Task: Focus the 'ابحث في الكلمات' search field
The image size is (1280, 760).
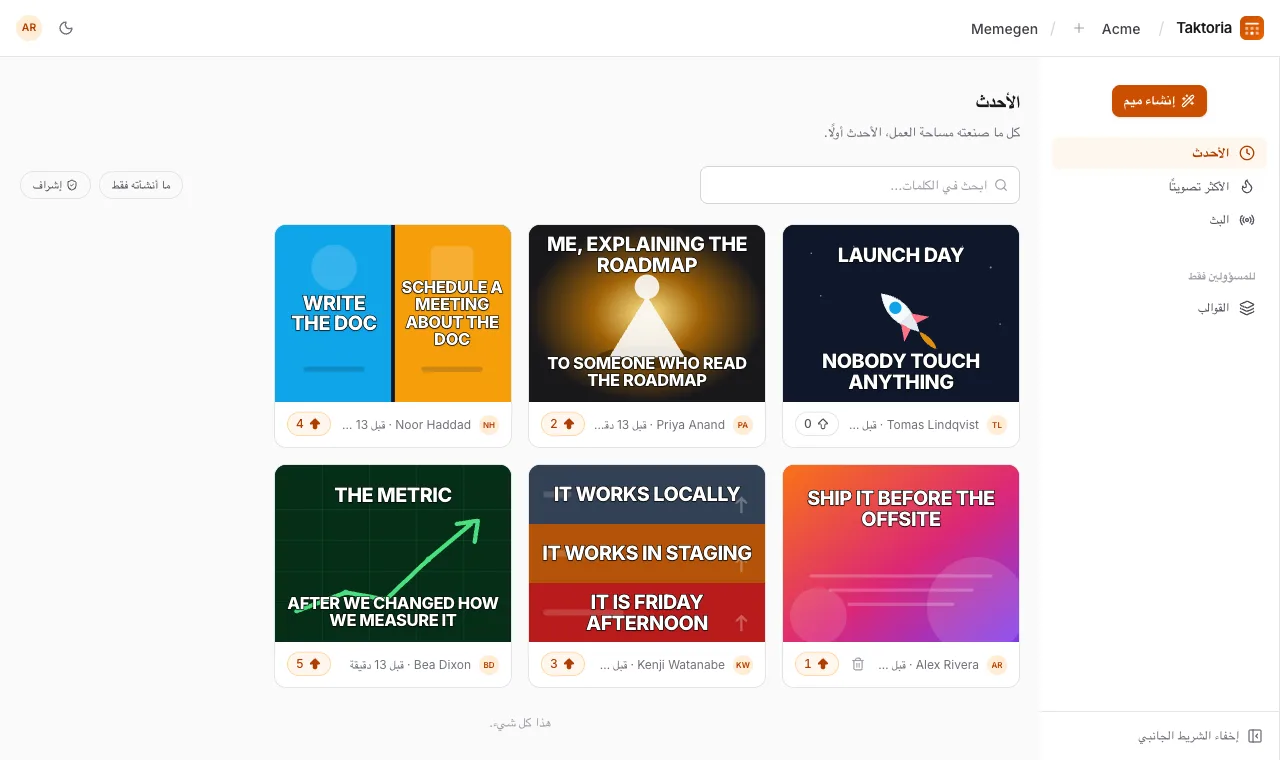Action: [x=860, y=185]
